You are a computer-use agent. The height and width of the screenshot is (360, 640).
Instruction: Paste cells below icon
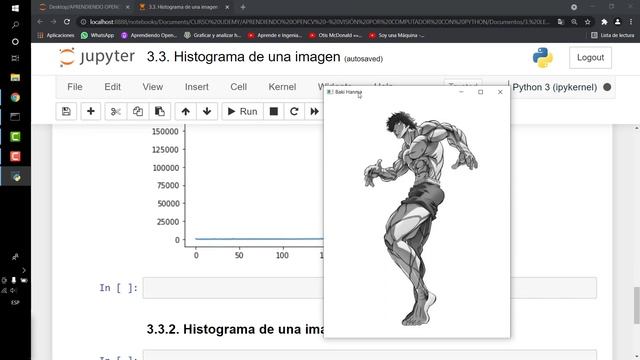[x=160, y=111]
